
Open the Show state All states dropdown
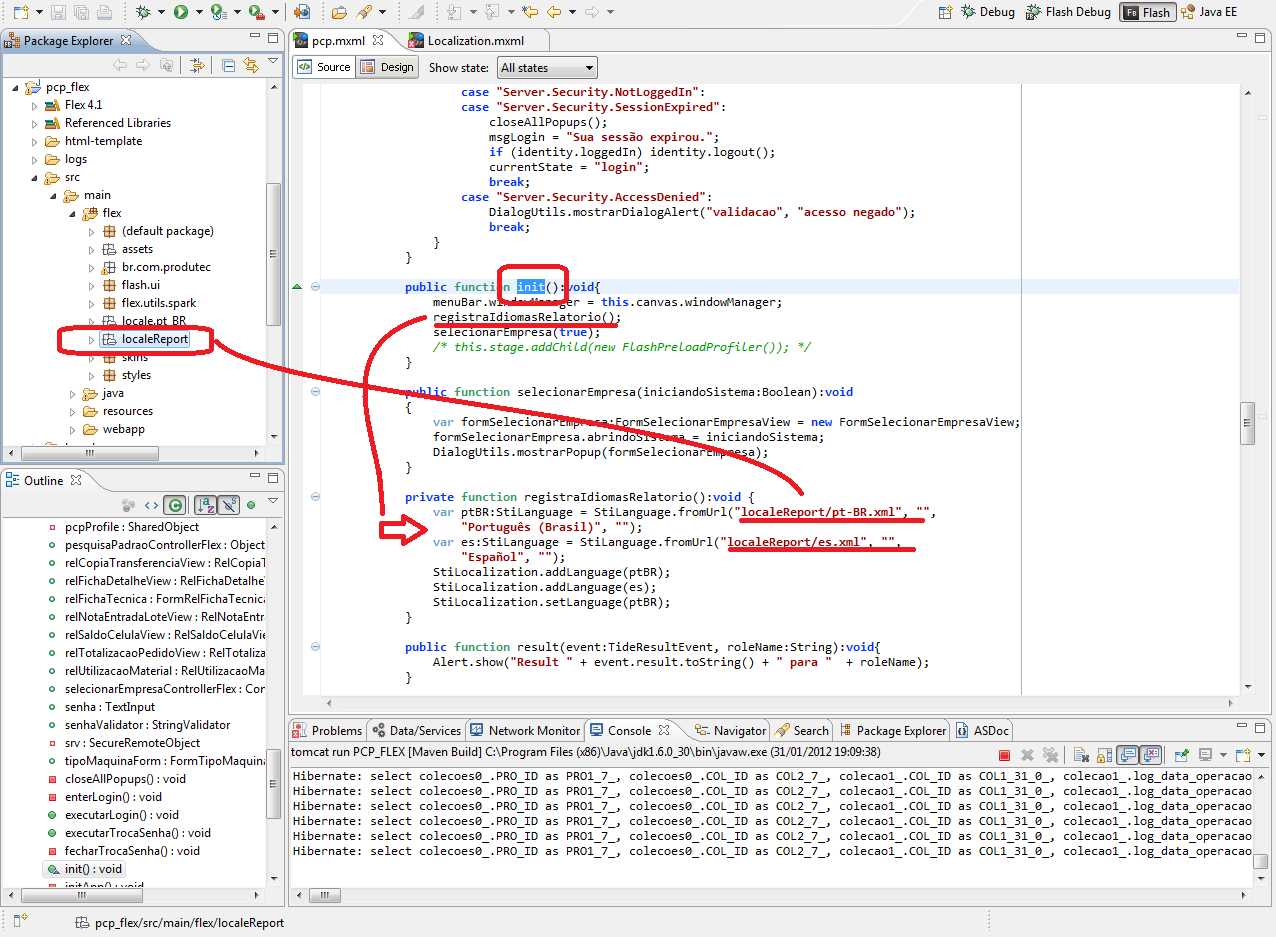point(547,68)
